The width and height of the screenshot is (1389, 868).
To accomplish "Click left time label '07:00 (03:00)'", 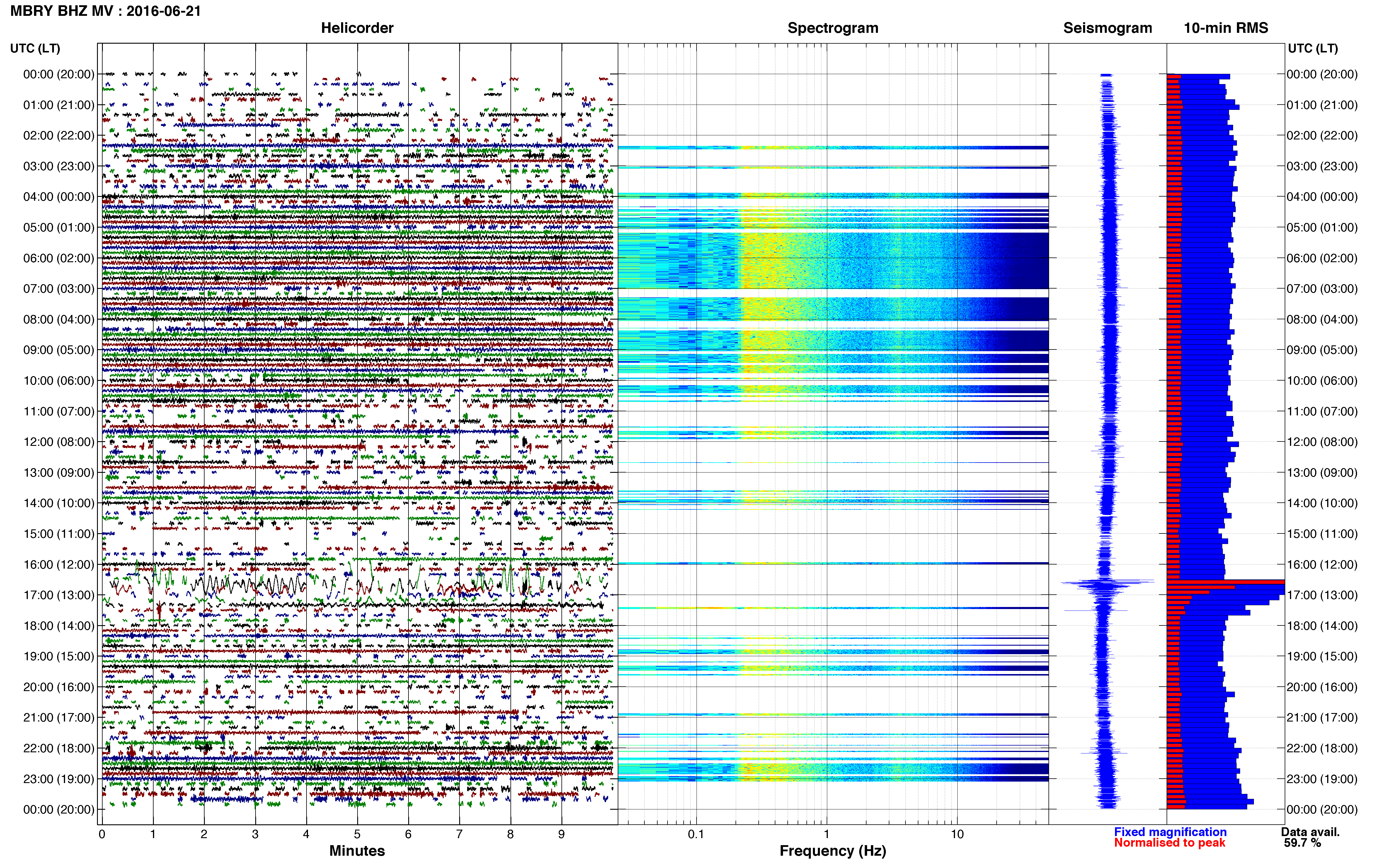I will point(59,288).
